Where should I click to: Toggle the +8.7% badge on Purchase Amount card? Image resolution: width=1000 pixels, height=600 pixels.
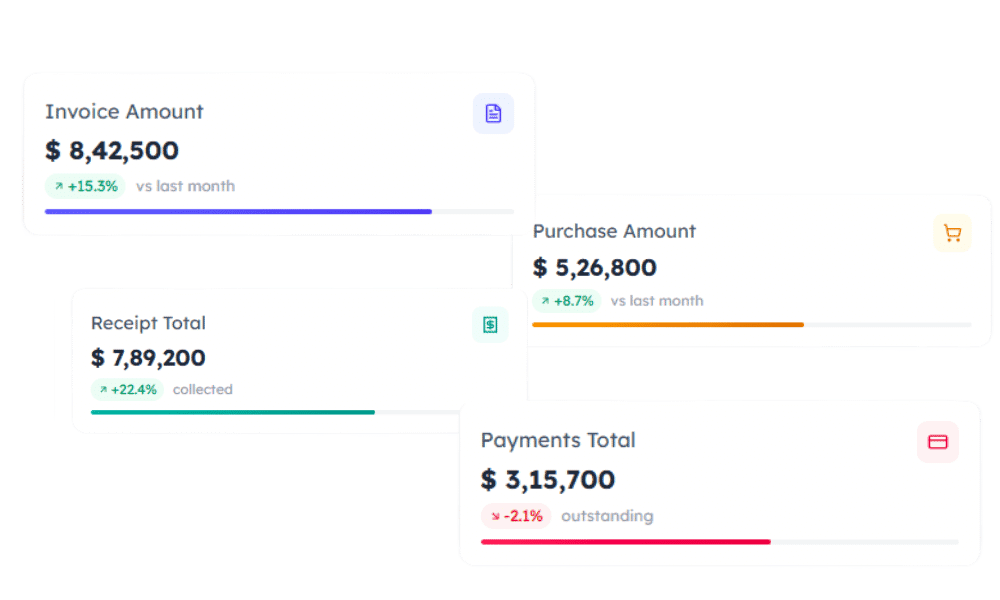[x=568, y=301]
